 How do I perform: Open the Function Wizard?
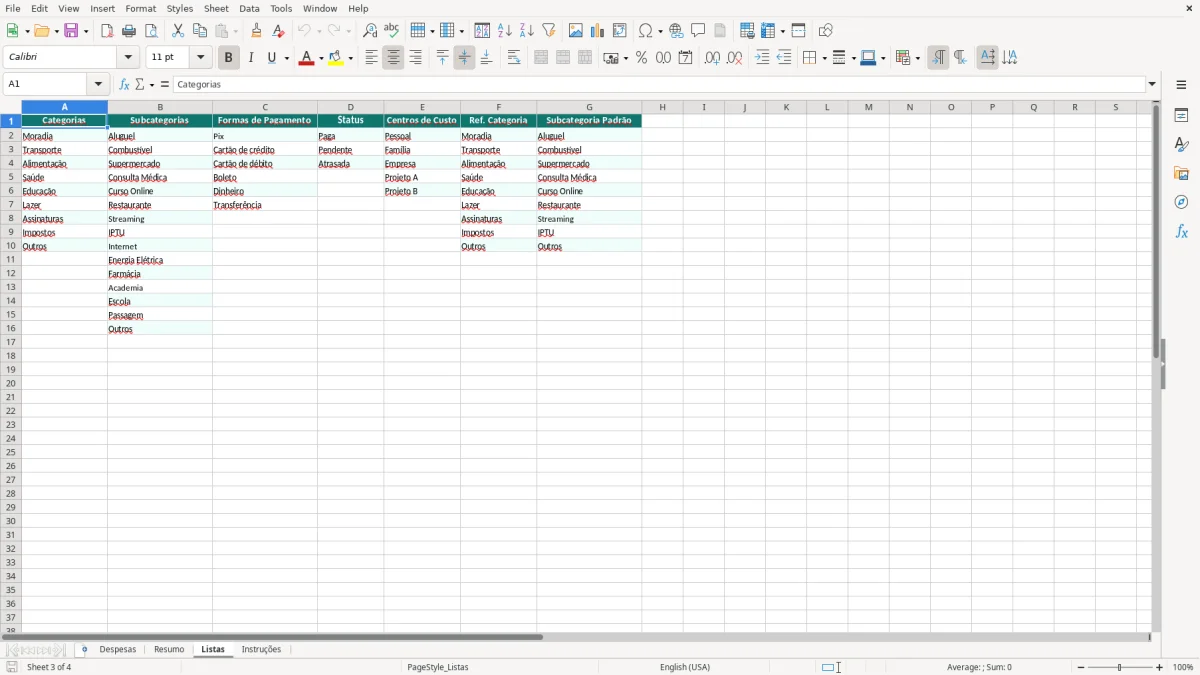coord(124,85)
